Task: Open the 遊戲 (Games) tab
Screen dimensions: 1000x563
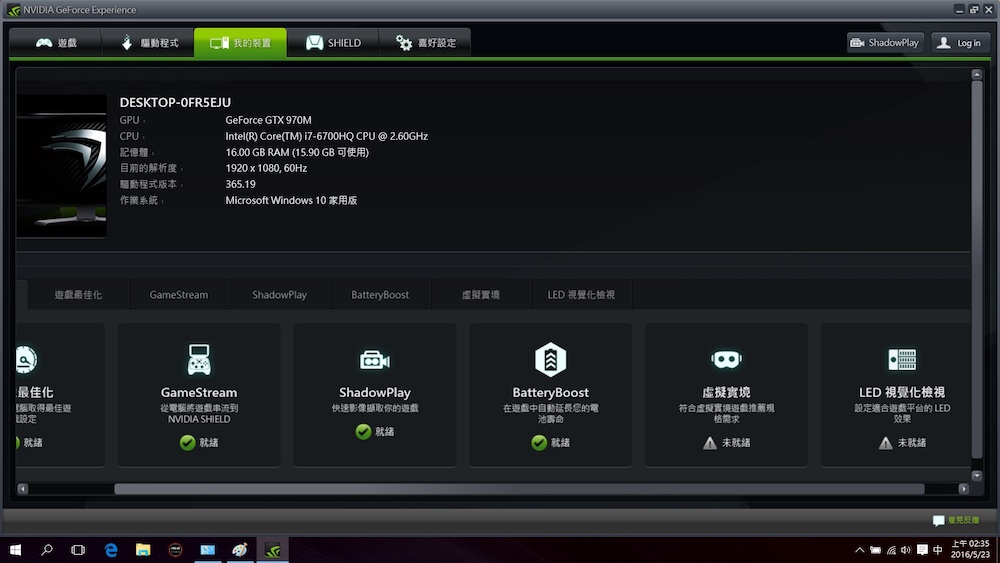Action: pos(55,43)
